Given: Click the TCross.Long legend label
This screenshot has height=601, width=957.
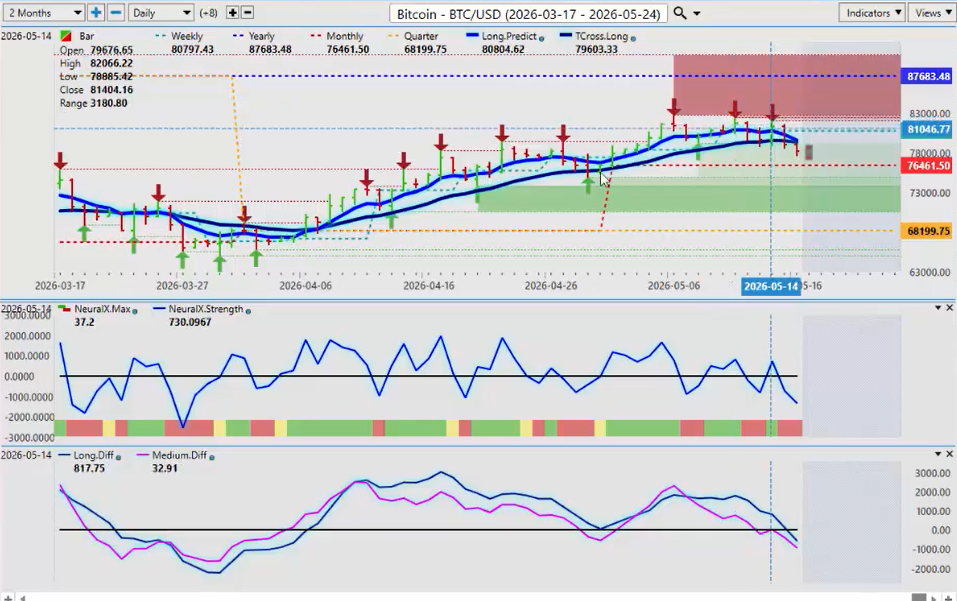Looking at the screenshot, I should [x=601, y=37].
